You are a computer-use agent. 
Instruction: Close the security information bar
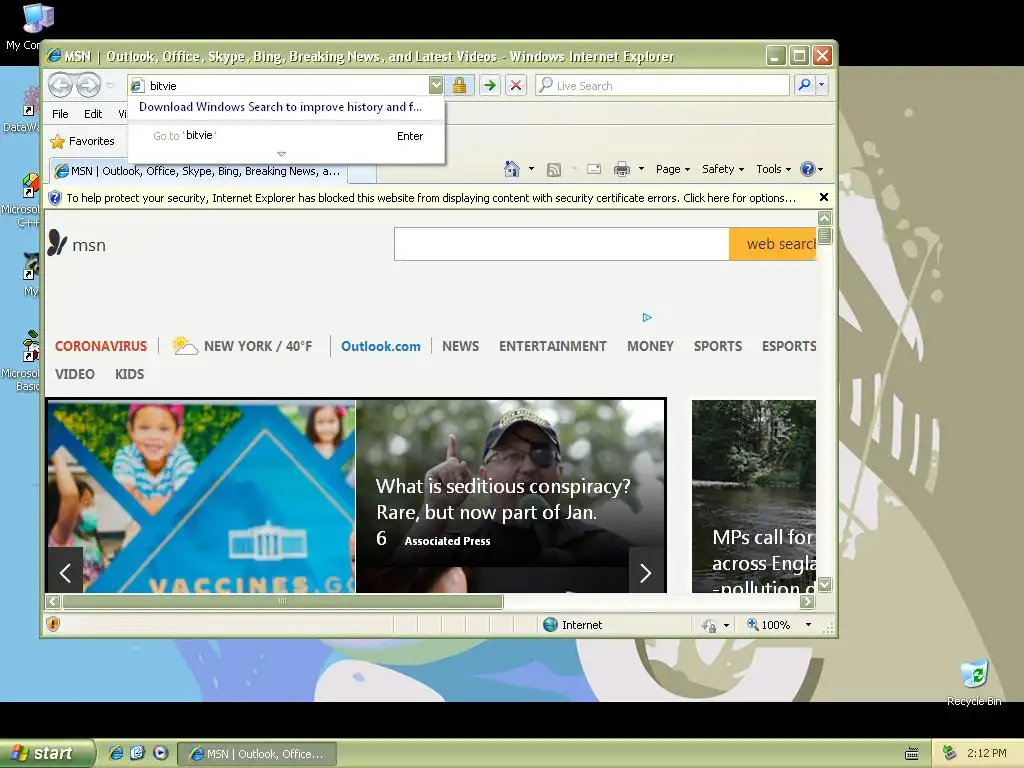[824, 197]
